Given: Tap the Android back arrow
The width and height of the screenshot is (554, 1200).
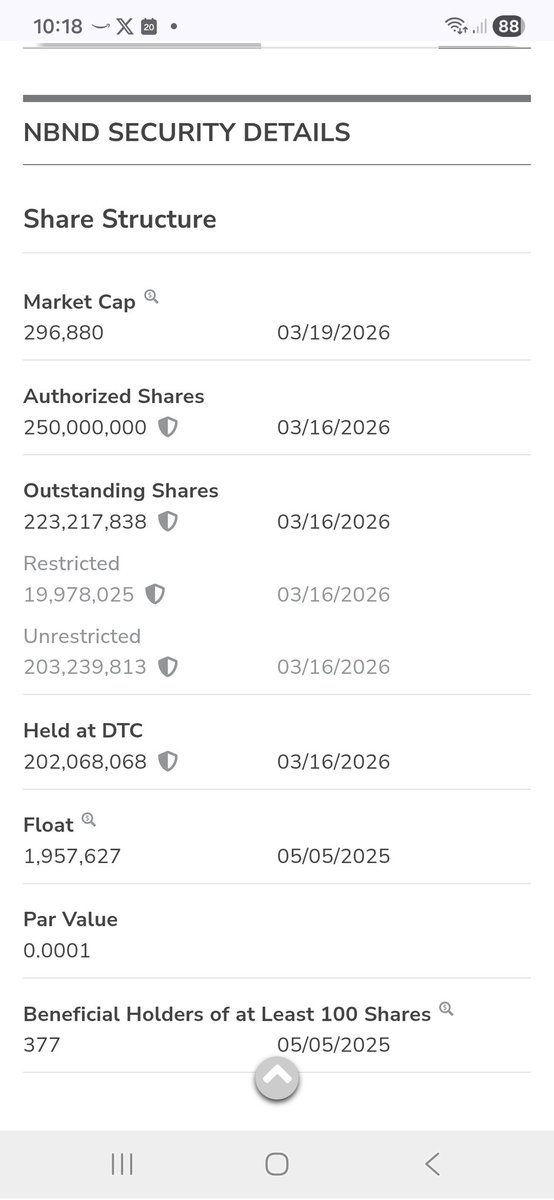Looking at the screenshot, I should [x=432, y=1163].
